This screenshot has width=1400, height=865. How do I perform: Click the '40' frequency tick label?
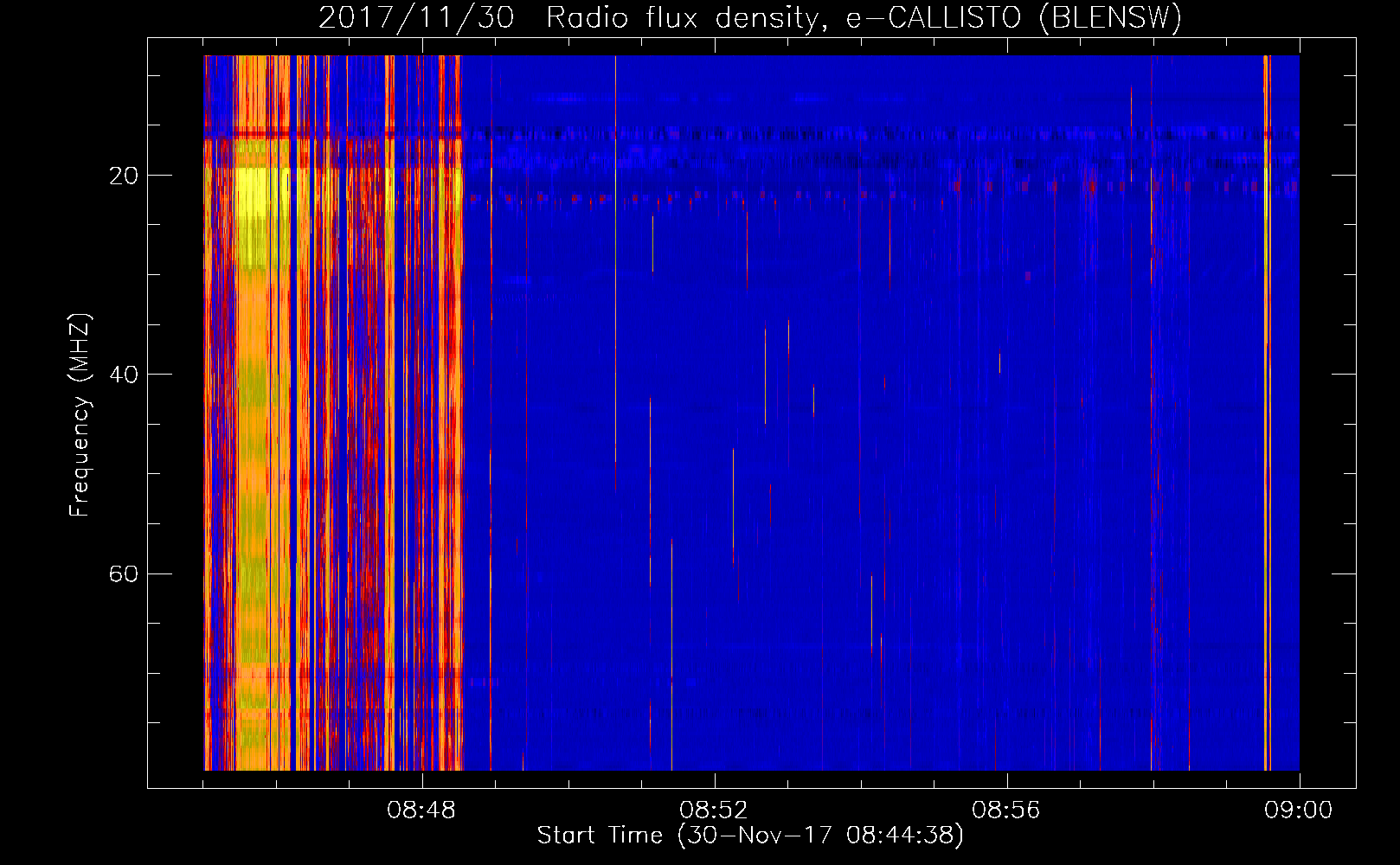tap(124, 375)
